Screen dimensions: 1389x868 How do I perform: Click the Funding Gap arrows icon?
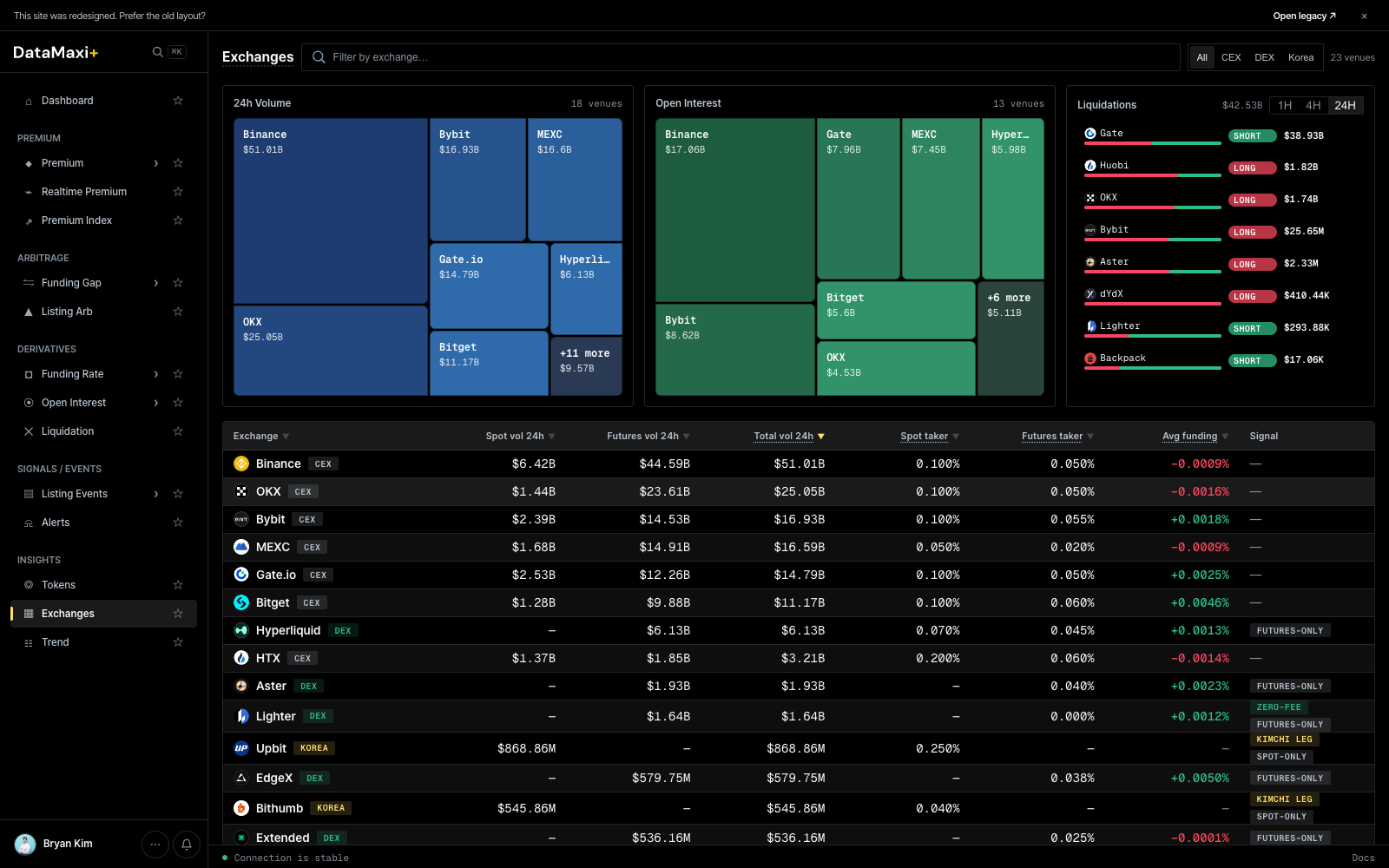pyautogui.click(x=29, y=283)
